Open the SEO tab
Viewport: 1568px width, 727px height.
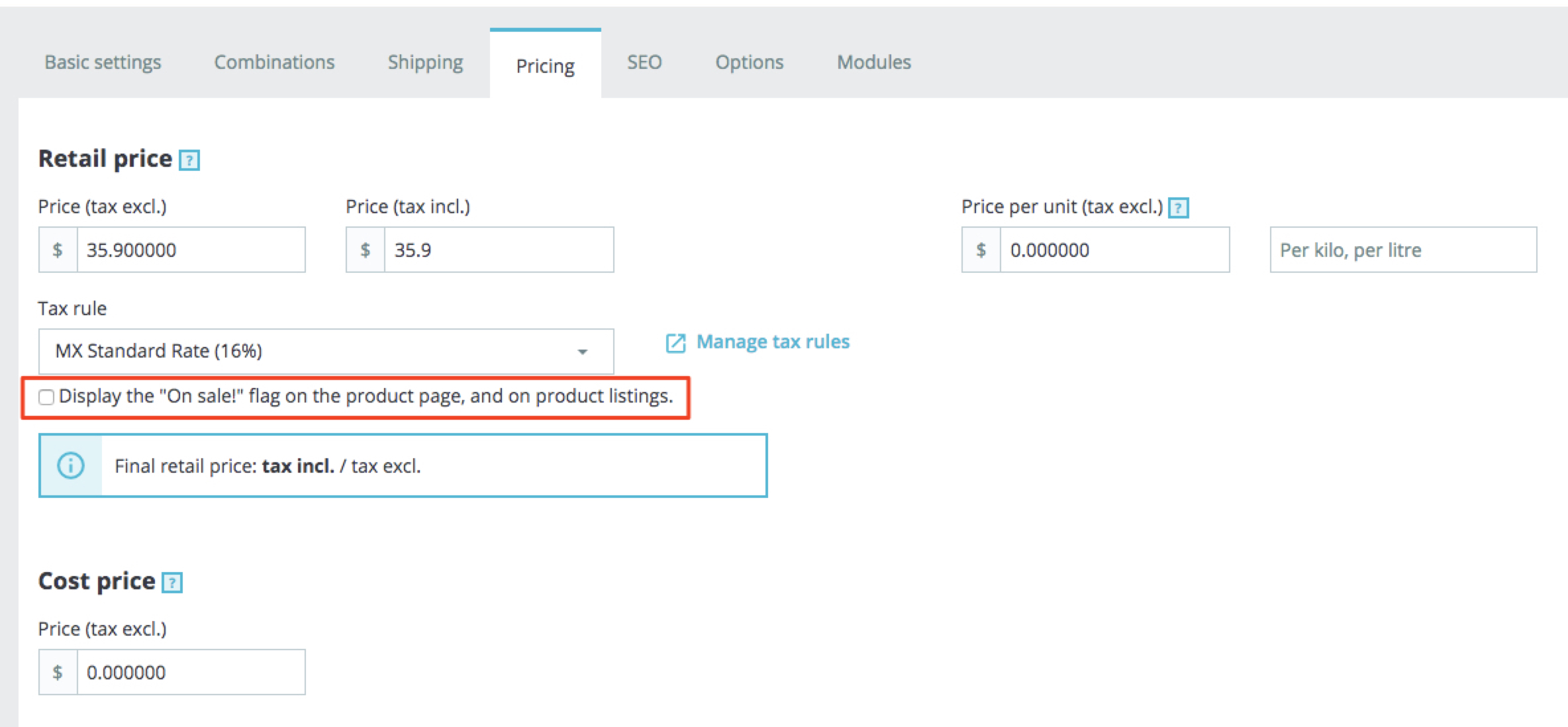pyautogui.click(x=644, y=62)
